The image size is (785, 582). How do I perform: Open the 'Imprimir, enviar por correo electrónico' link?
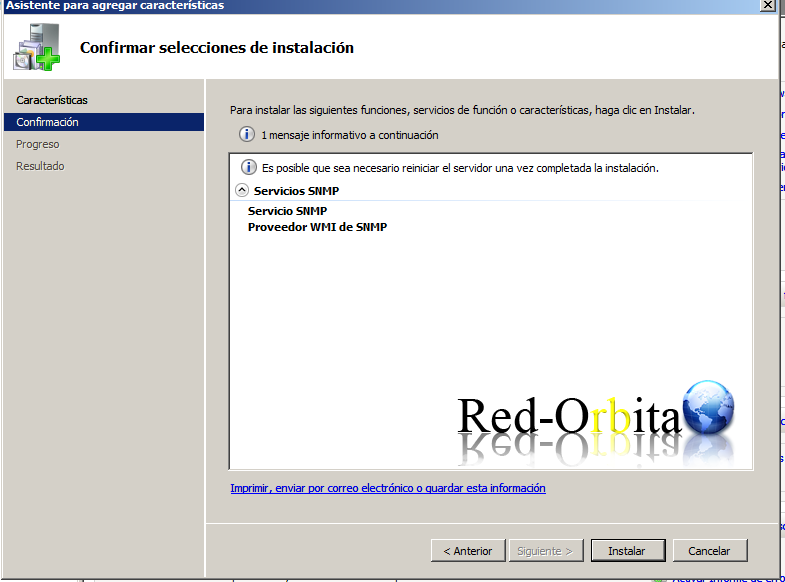click(388, 488)
